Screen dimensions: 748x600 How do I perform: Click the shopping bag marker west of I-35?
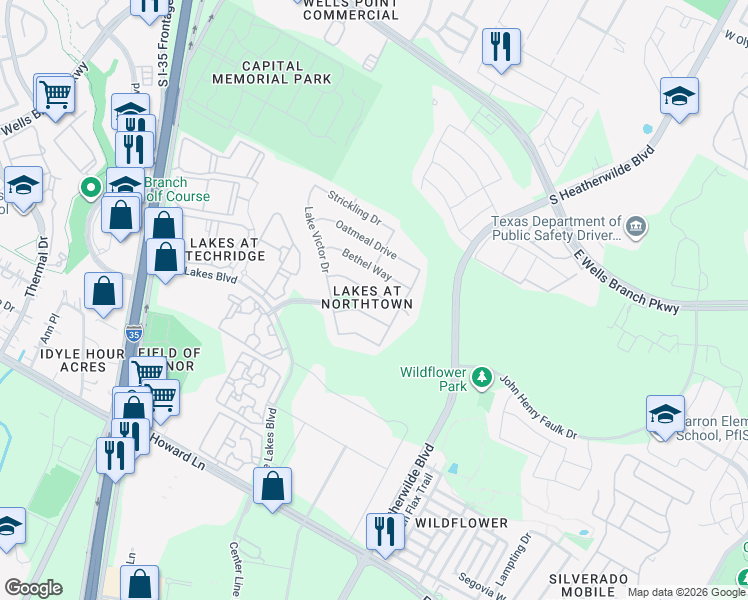tap(104, 292)
